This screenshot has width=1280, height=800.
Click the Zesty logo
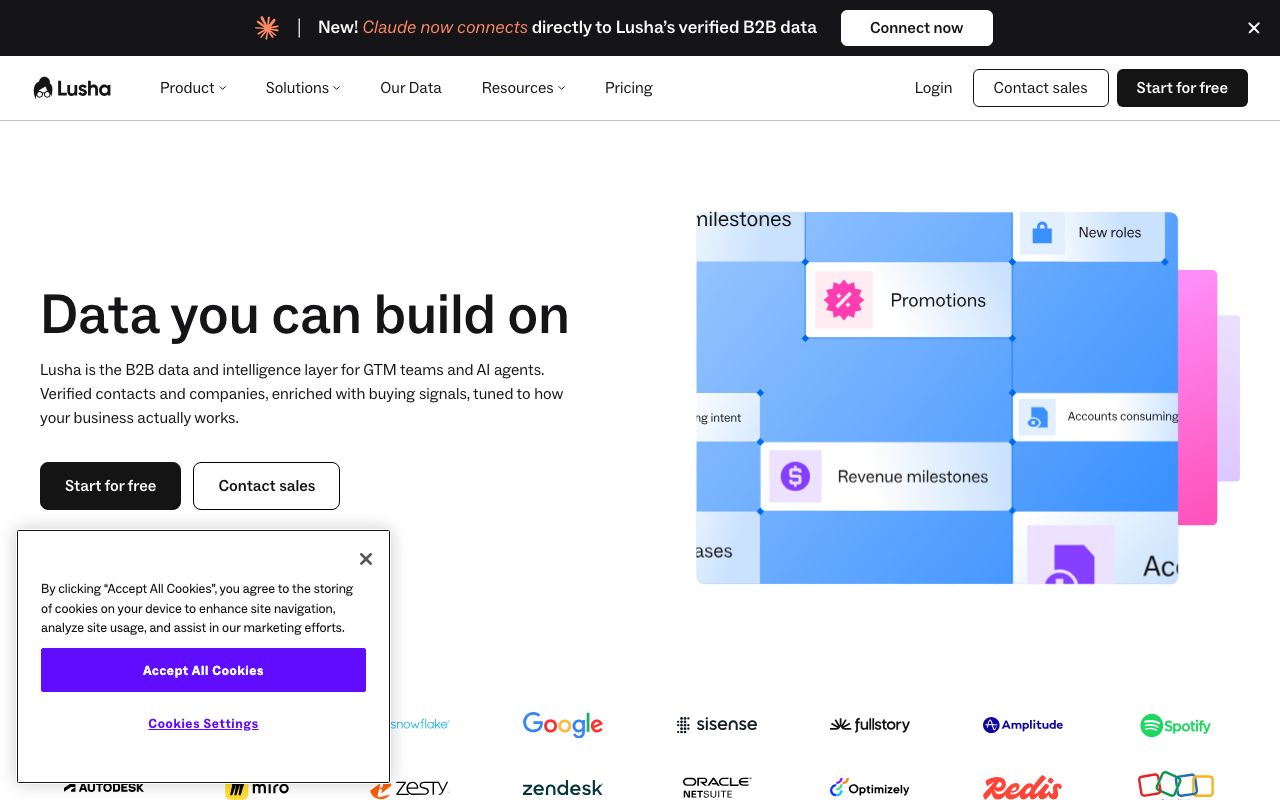point(410,788)
